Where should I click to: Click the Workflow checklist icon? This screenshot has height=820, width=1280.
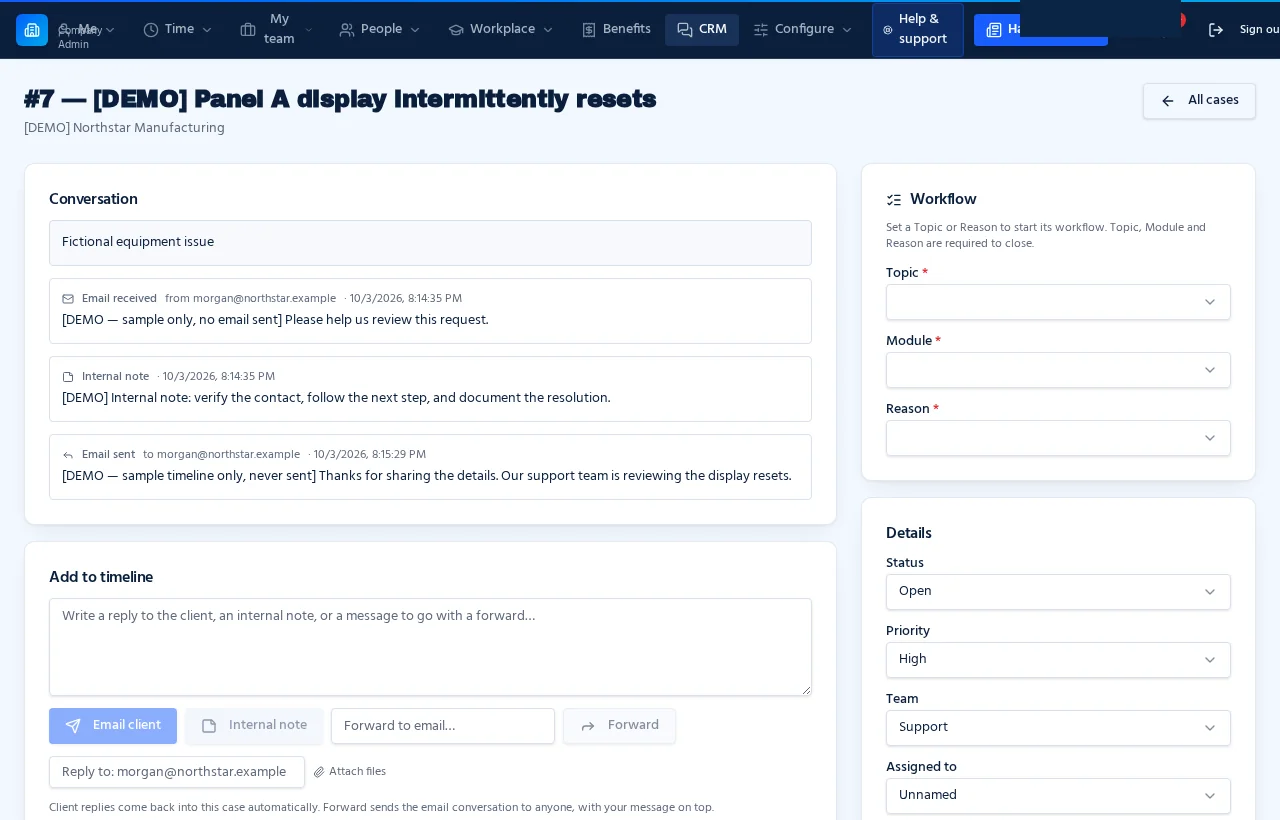(894, 200)
